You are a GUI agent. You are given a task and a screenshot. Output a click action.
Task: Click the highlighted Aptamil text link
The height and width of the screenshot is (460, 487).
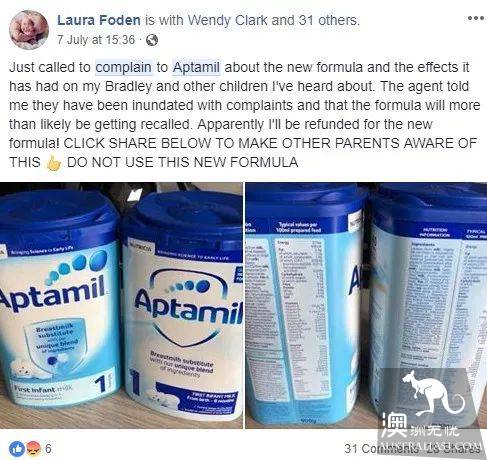click(x=196, y=67)
